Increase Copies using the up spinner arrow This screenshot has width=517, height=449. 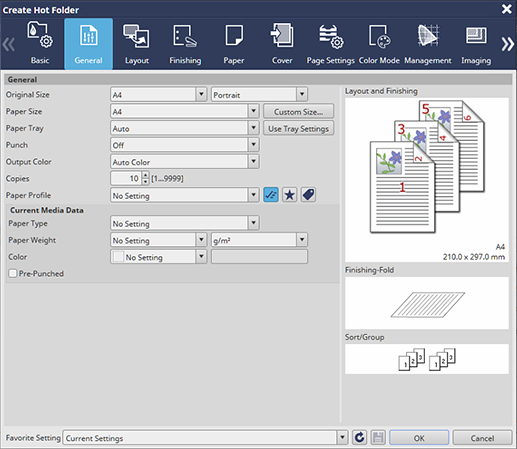click(x=145, y=175)
